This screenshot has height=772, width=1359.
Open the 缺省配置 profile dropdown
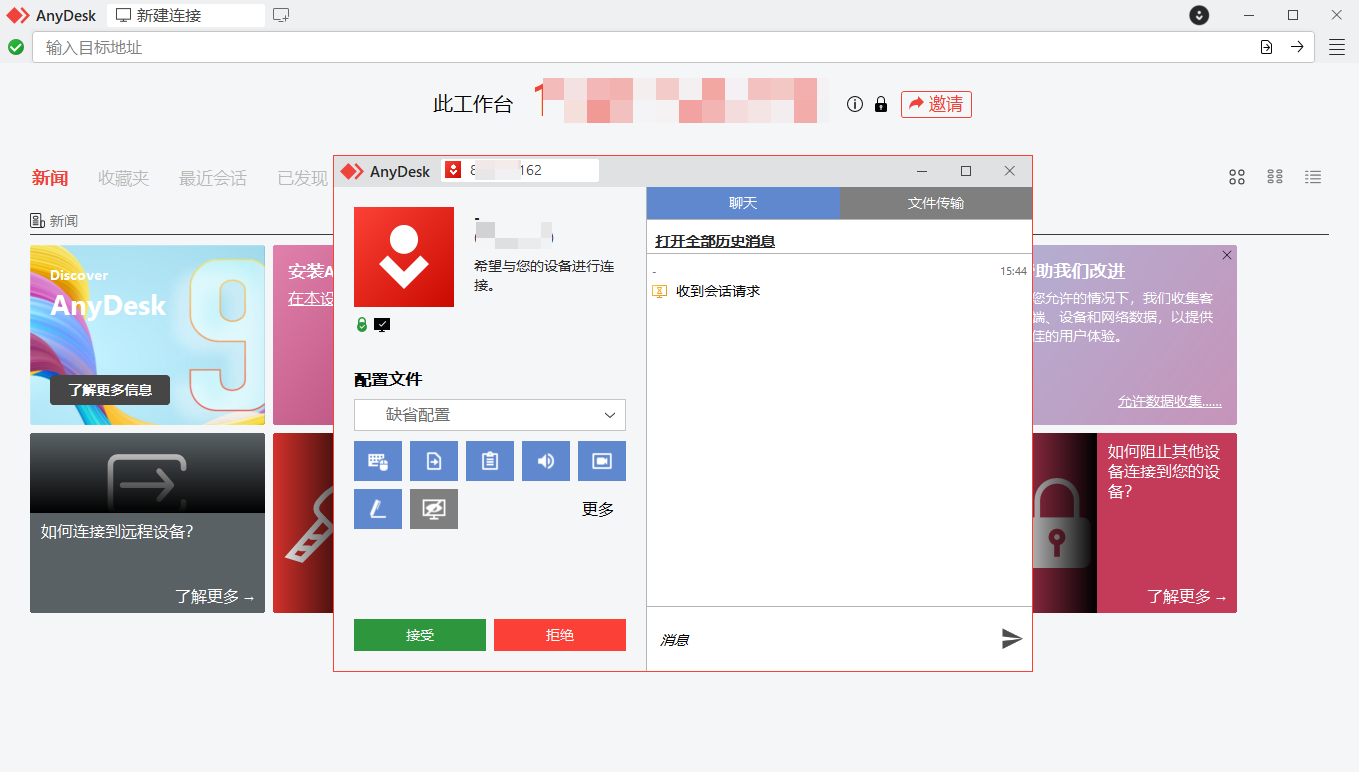pyautogui.click(x=490, y=415)
